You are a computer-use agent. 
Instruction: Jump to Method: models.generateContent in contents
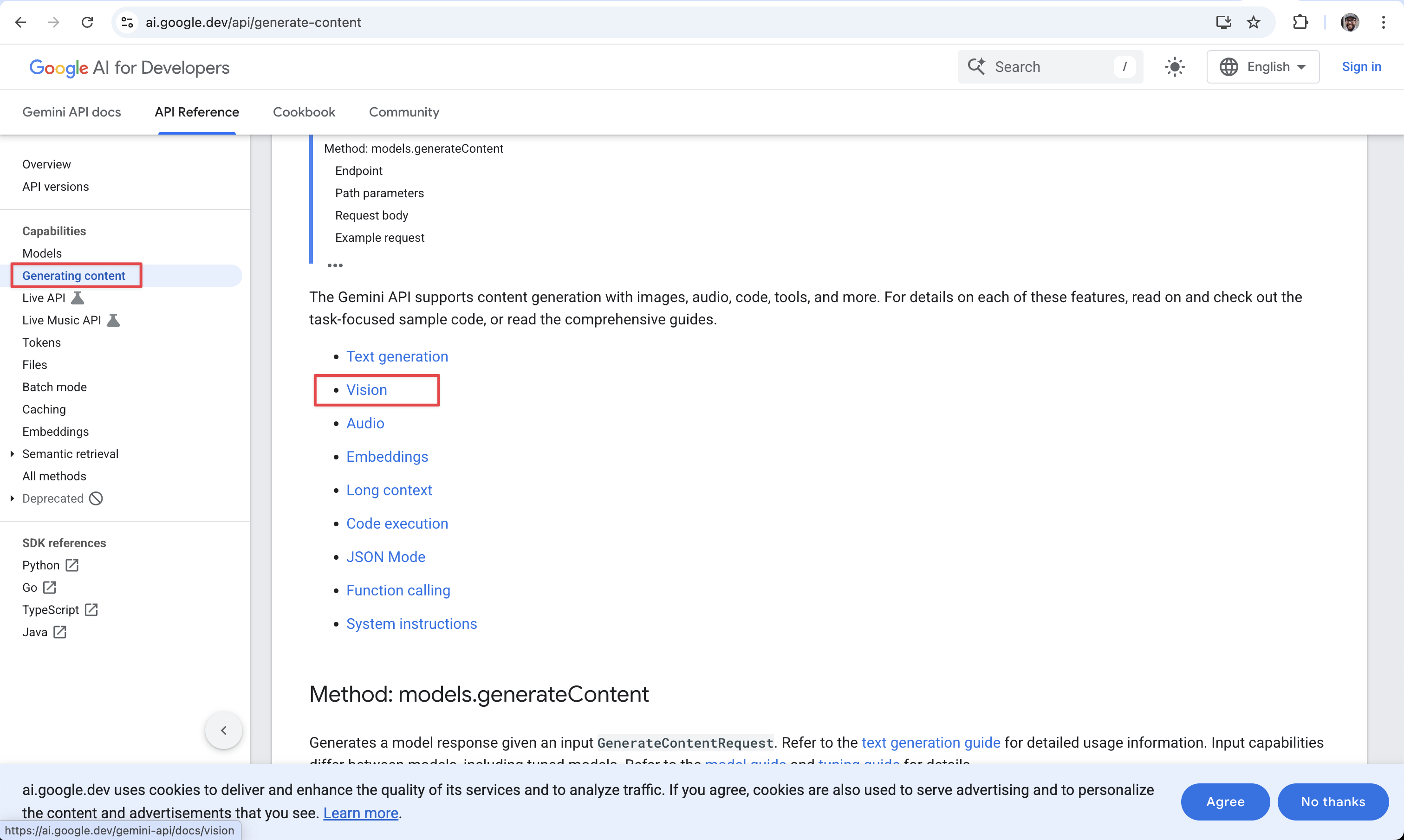pyautogui.click(x=413, y=149)
